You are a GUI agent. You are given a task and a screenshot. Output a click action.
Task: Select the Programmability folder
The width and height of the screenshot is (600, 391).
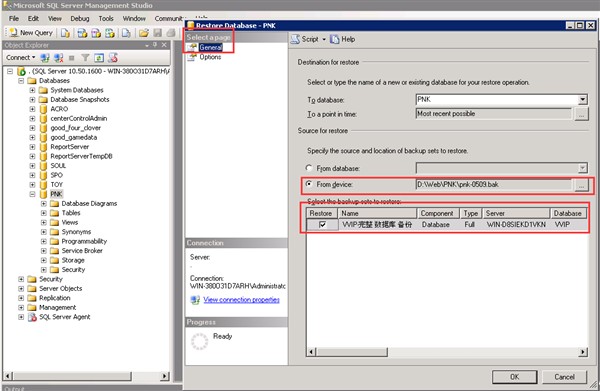point(84,241)
